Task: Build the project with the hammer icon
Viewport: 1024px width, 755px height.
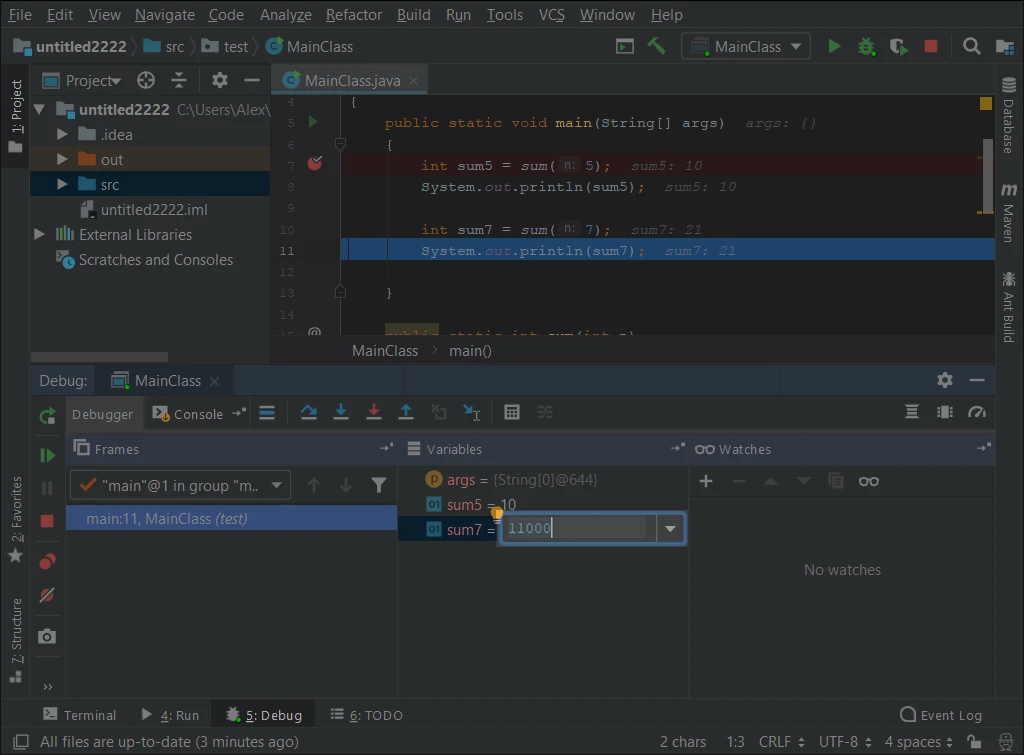Action: [656, 46]
